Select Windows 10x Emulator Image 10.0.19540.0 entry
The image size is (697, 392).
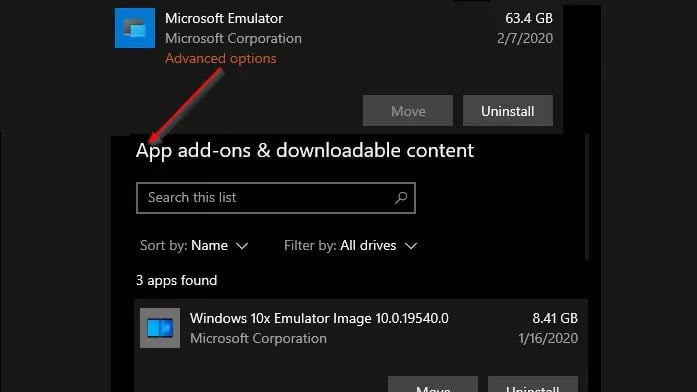[361, 346]
